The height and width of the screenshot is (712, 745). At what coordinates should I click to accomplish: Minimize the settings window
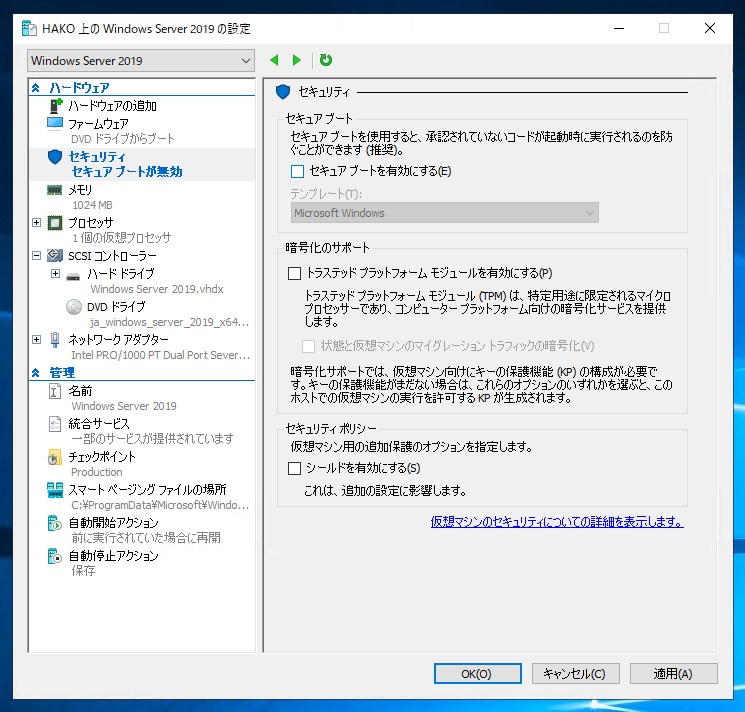point(619,28)
